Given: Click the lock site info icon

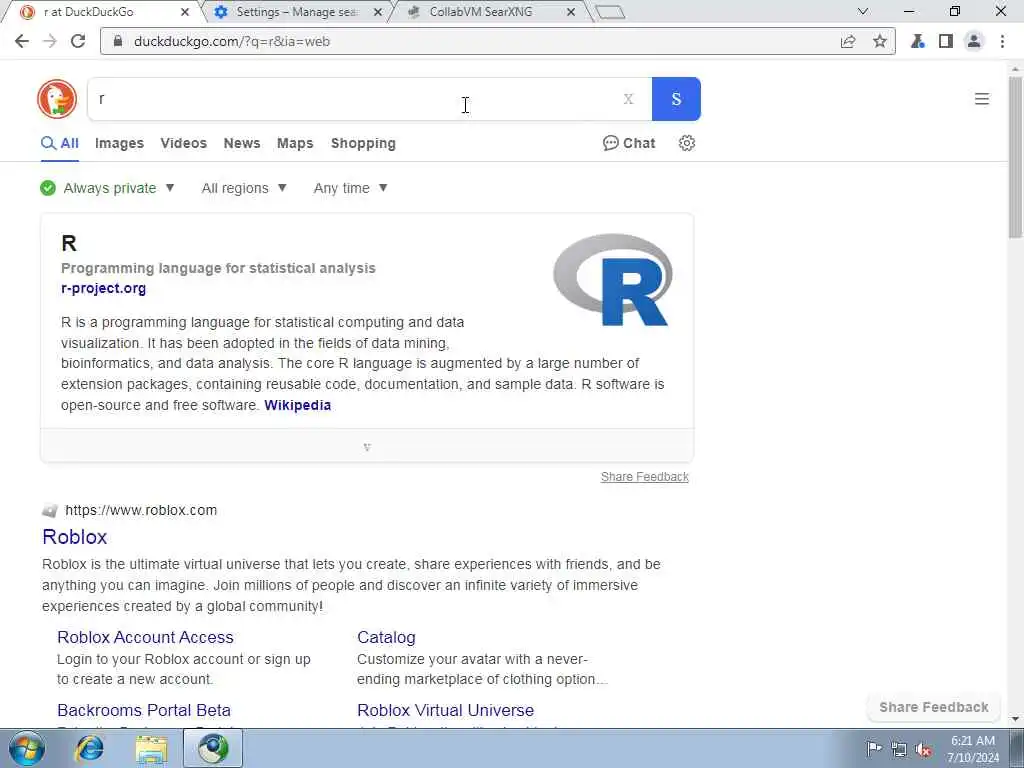Looking at the screenshot, I should (118, 41).
